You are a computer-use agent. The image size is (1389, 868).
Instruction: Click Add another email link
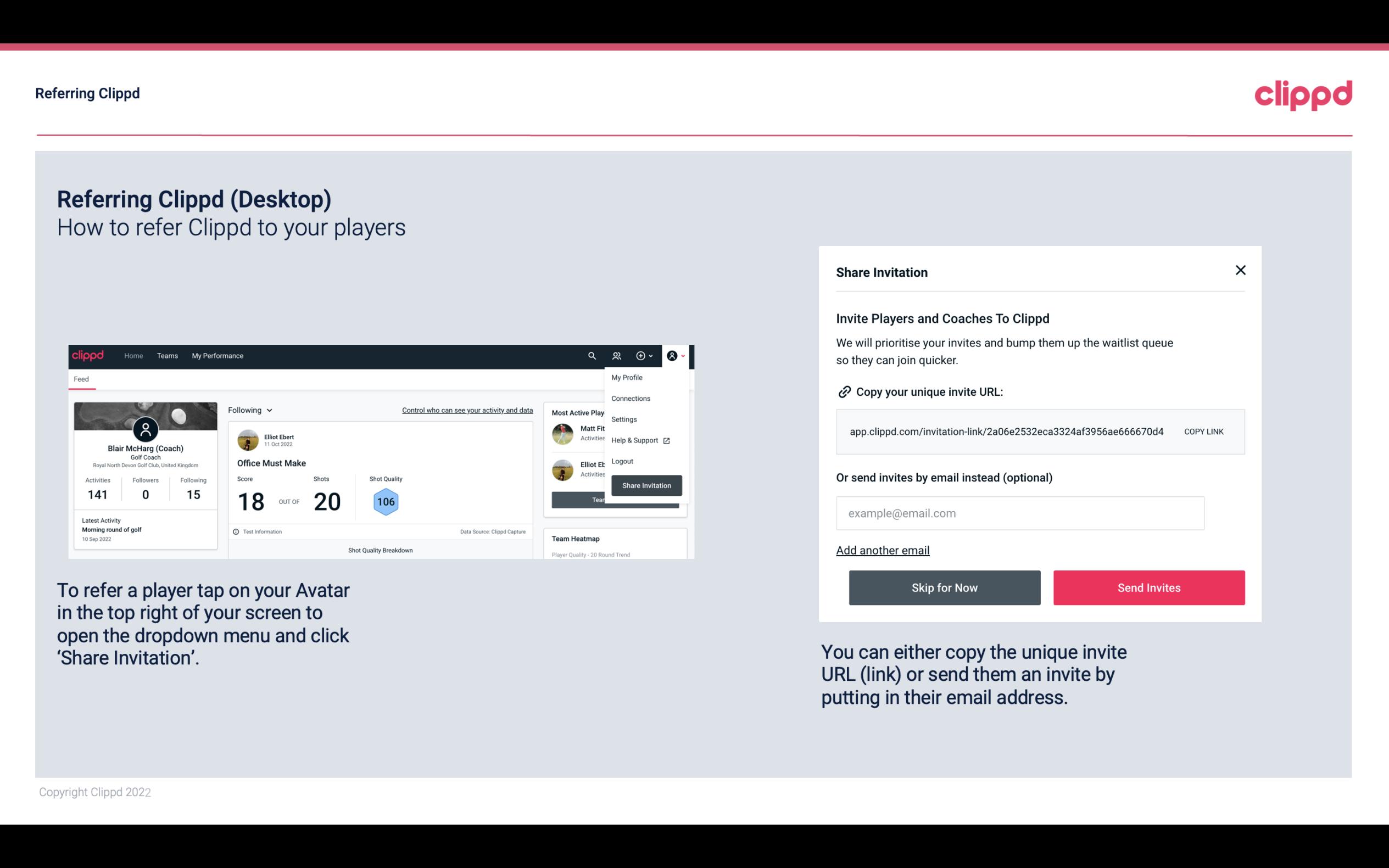click(x=883, y=550)
